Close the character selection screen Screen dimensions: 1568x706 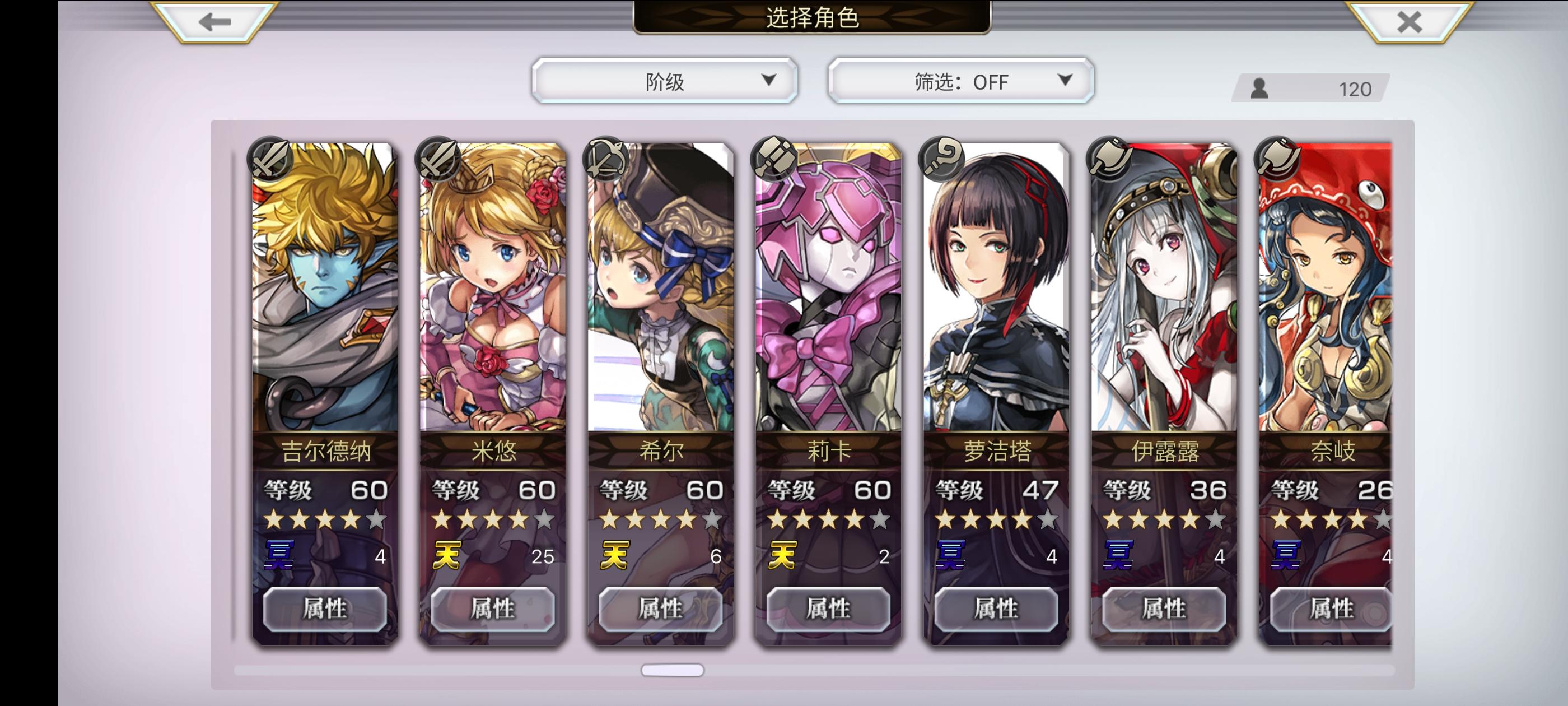1410,22
